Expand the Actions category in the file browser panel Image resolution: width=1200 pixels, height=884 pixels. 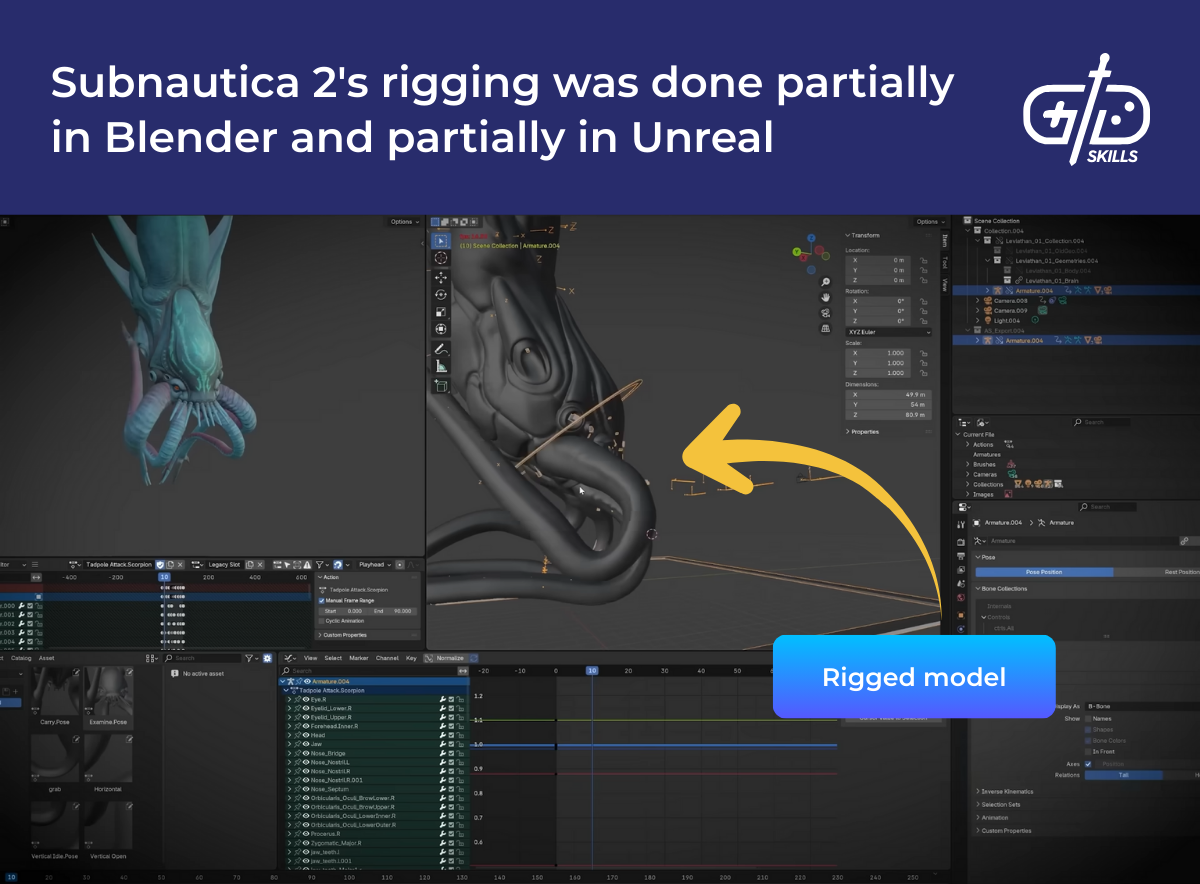coord(968,444)
